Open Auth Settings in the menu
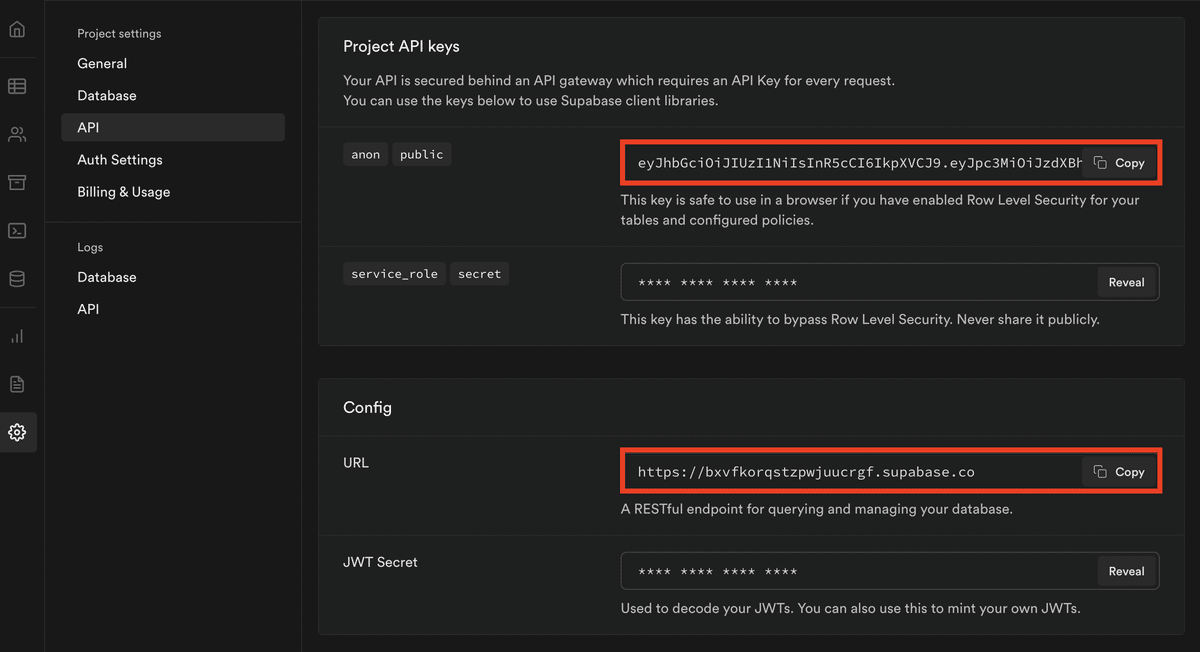Image resolution: width=1200 pixels, height=652 pixels. (120, 159)
